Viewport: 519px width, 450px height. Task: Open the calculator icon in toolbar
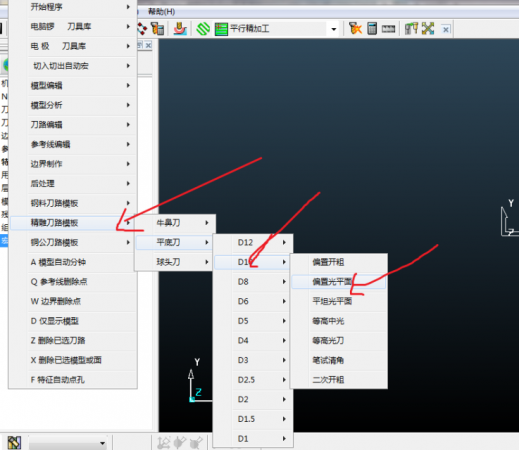coord(372,29)
